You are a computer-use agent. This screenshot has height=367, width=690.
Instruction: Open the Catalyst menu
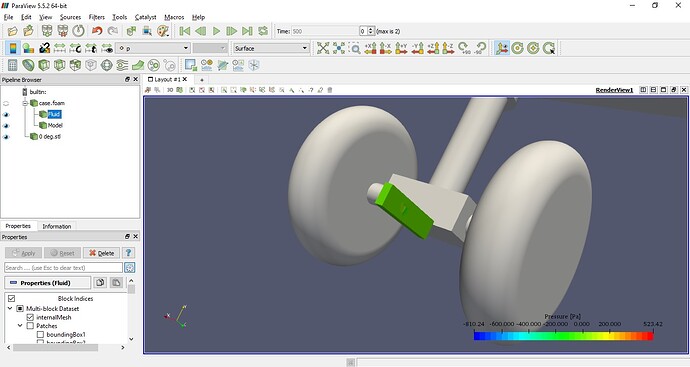(x=145, y=17)
